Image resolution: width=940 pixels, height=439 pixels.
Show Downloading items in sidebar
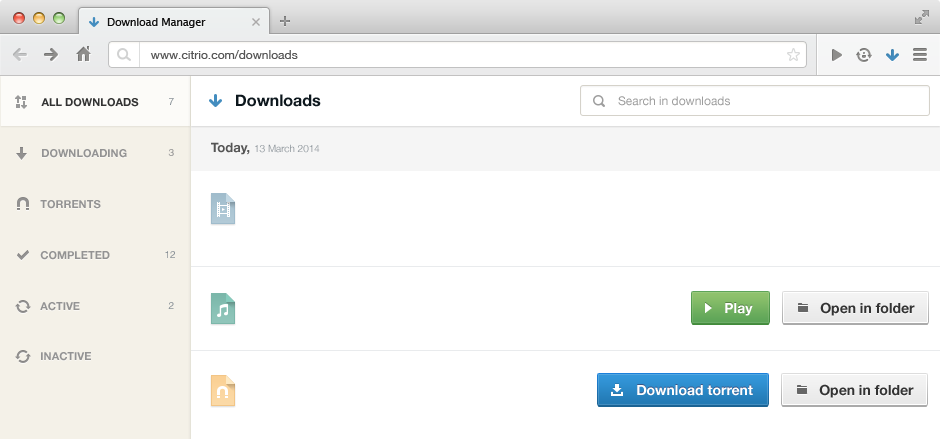click(84, 153)
